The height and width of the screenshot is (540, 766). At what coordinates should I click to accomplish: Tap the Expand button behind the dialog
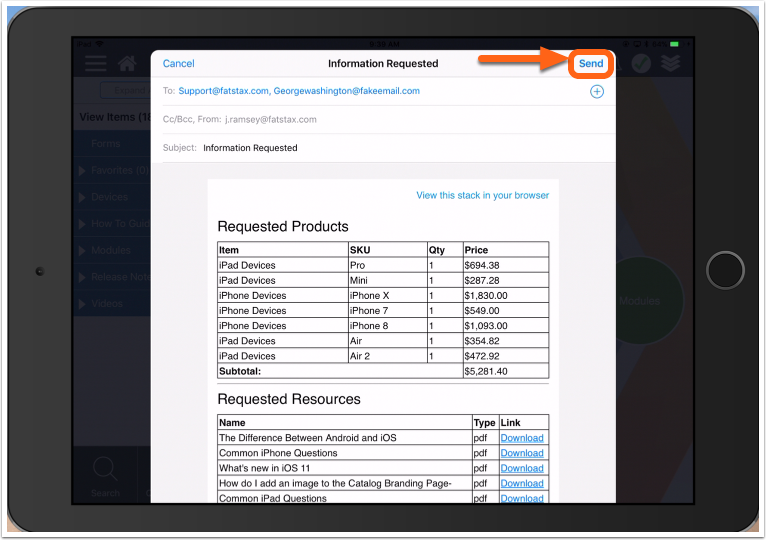[x=125, y=90]
